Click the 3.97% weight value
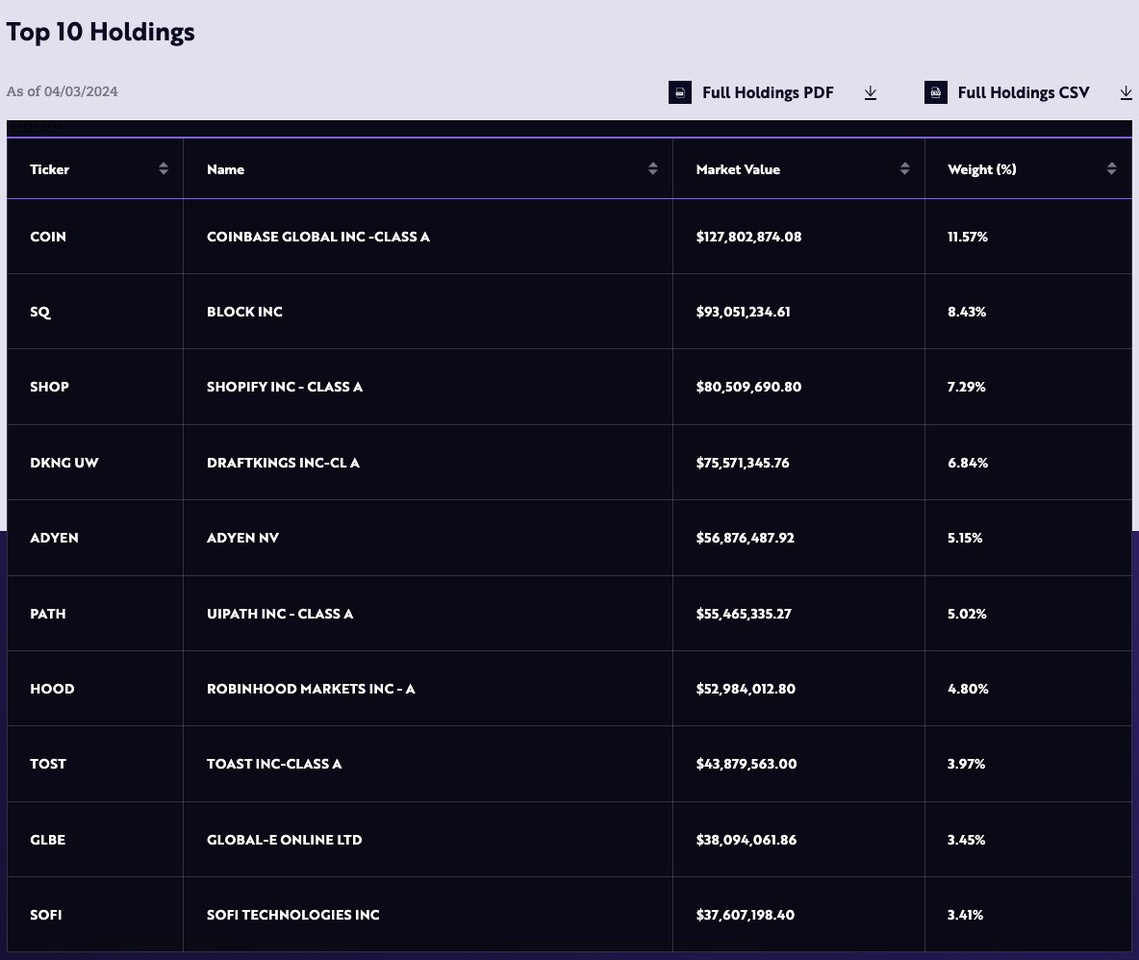 [x=966, y=764]
